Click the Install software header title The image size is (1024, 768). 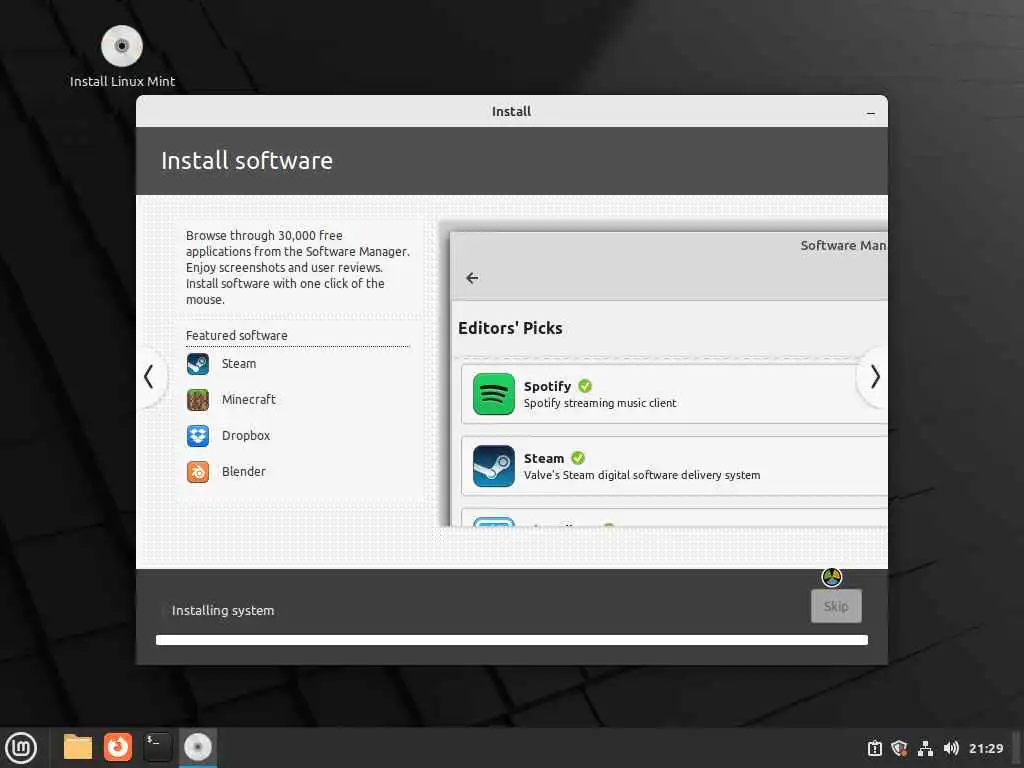(x=247, y=161)
